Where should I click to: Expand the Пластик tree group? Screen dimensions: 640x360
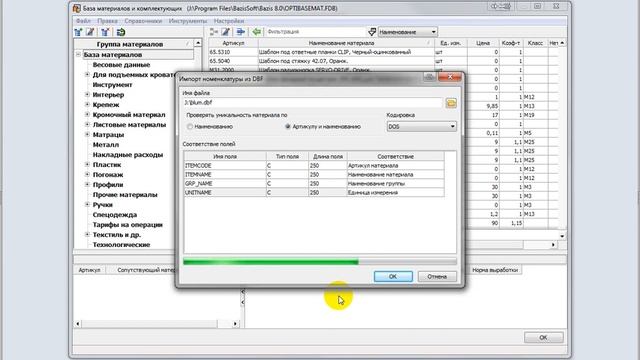87,164
